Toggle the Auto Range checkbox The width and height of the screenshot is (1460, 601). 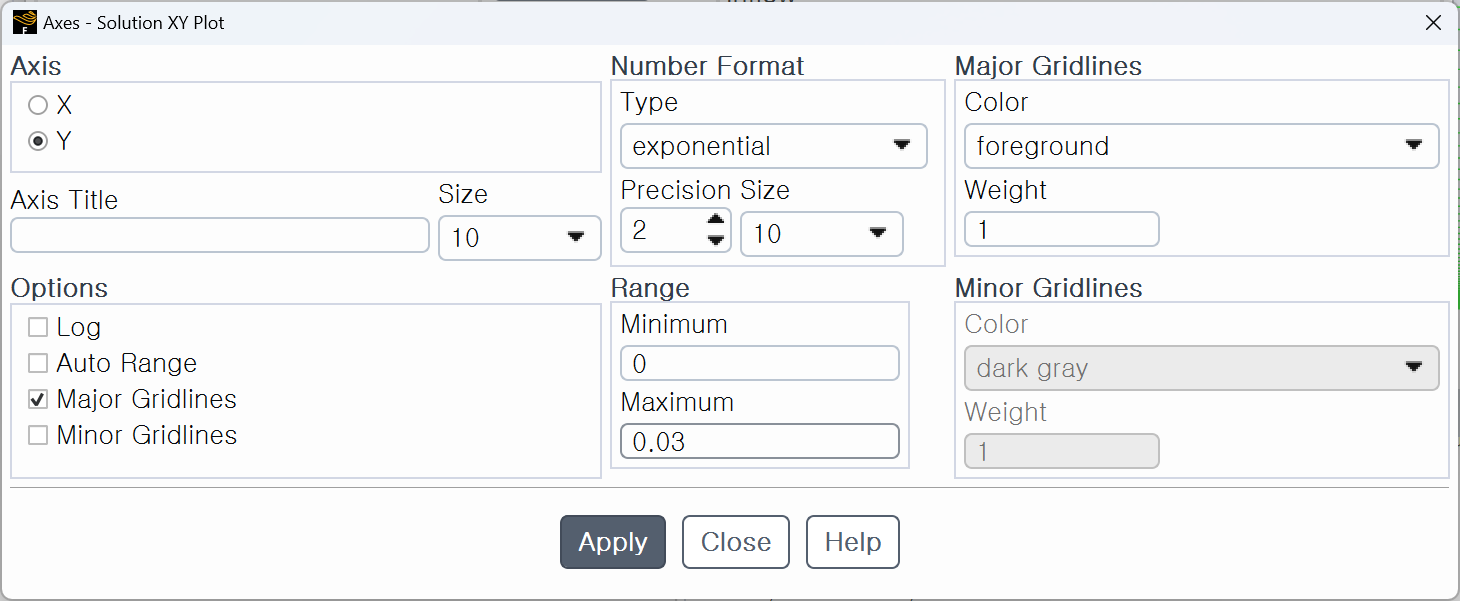coord(38,363)
